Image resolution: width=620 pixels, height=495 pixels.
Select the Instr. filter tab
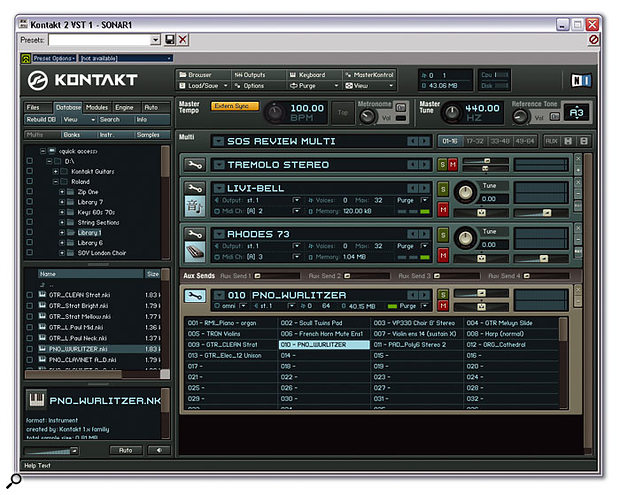(x=115, y=135)
